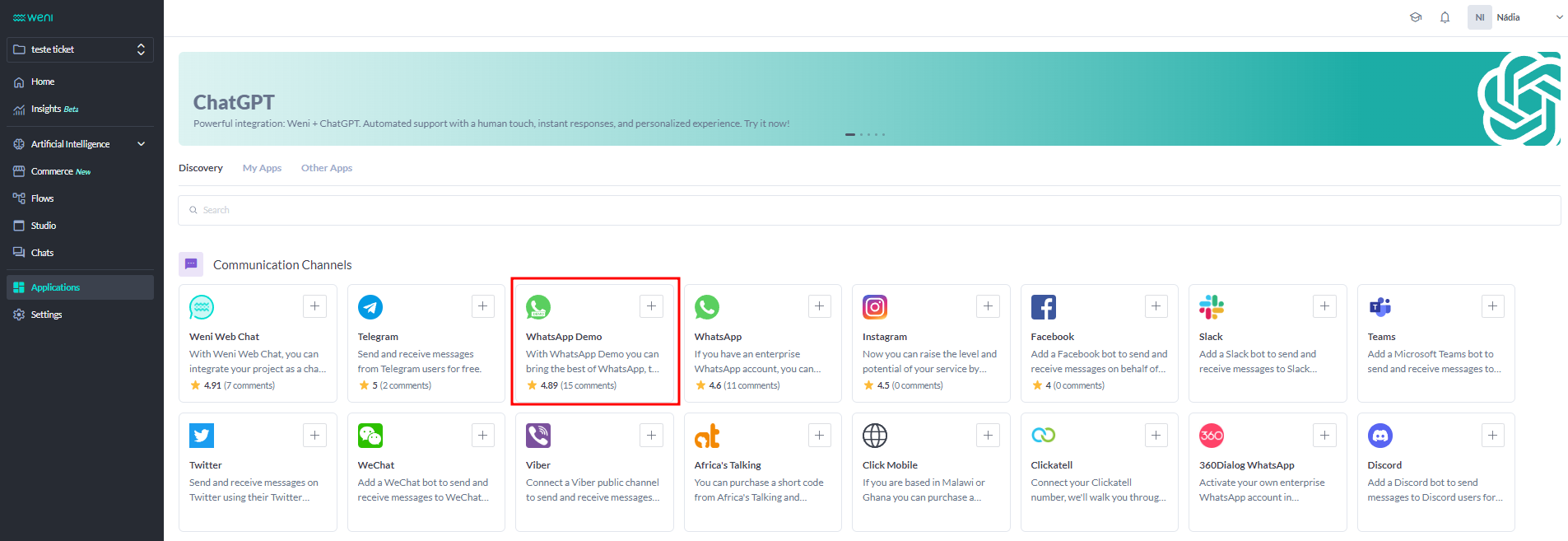Click the graduation cap learning icon
This screenshot has width=1568, height=541.
(1416, 17)
